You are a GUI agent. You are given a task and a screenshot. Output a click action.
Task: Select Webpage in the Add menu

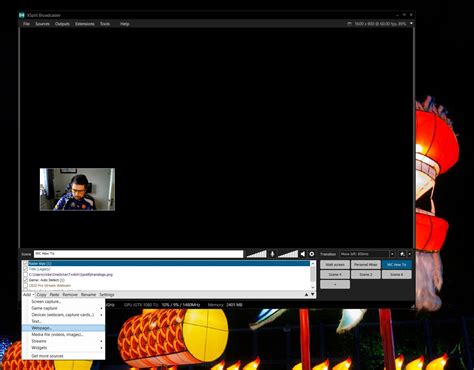[x=63, y=328]
